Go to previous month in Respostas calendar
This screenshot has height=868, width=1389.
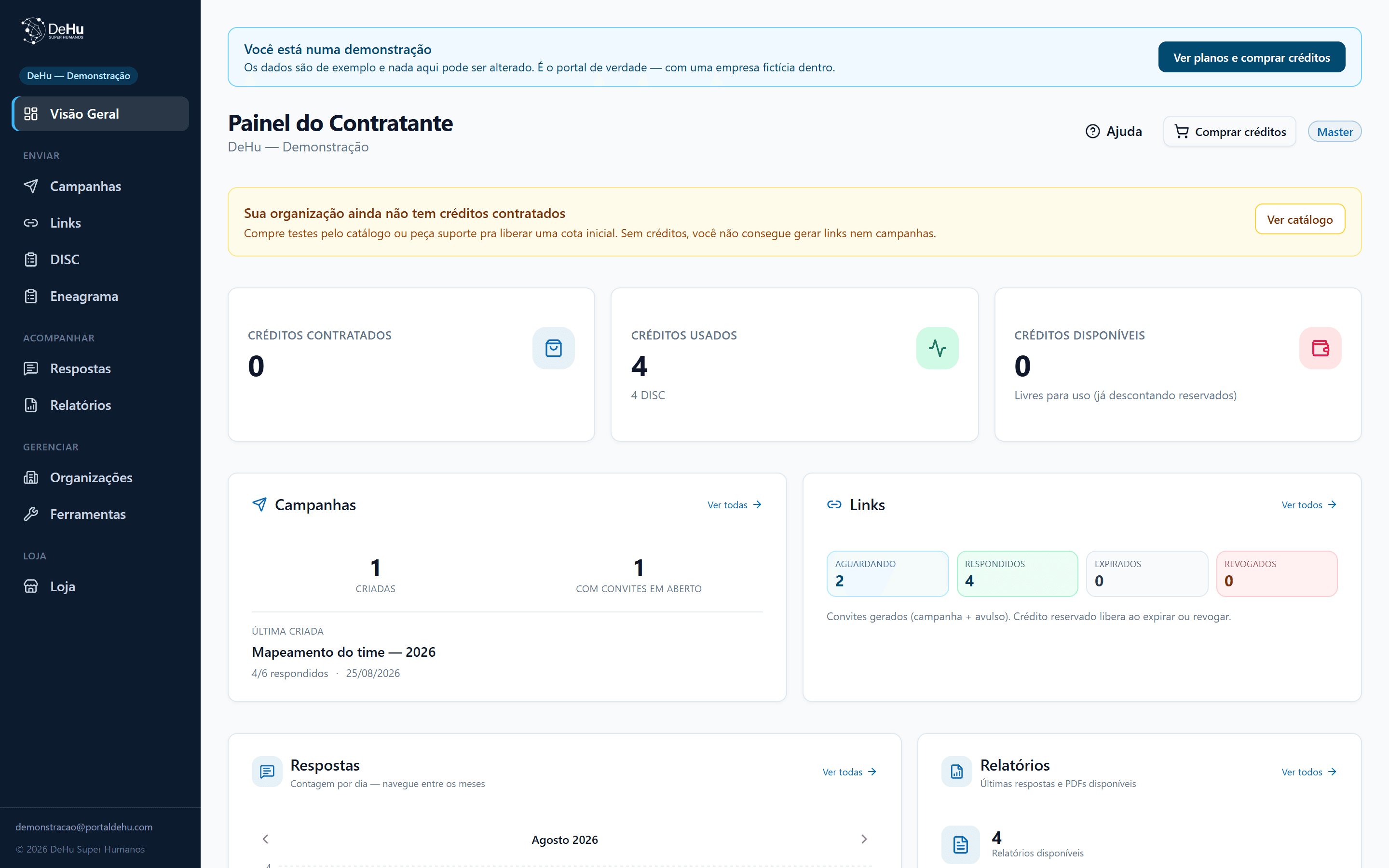click(265, 839)
